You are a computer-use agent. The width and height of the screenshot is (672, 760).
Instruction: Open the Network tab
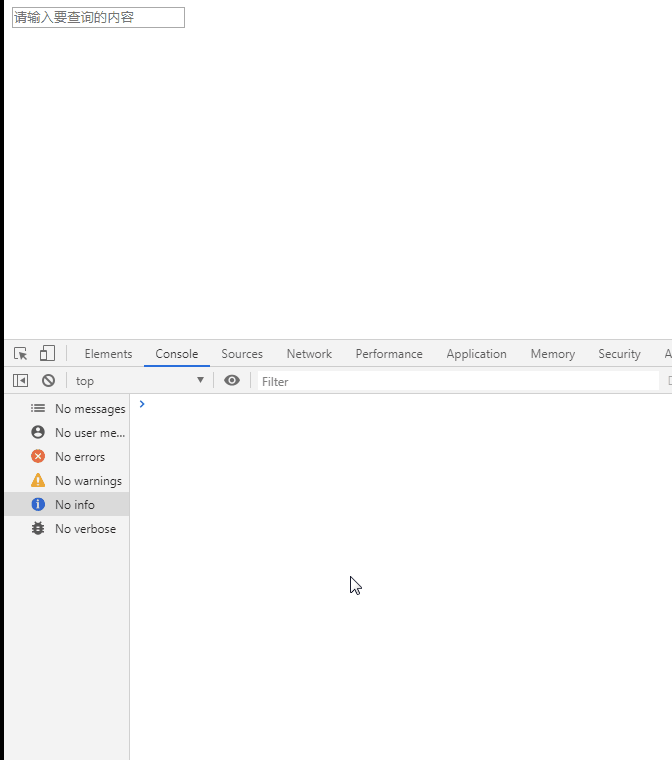pyautogui.click(x=309, y=354)
